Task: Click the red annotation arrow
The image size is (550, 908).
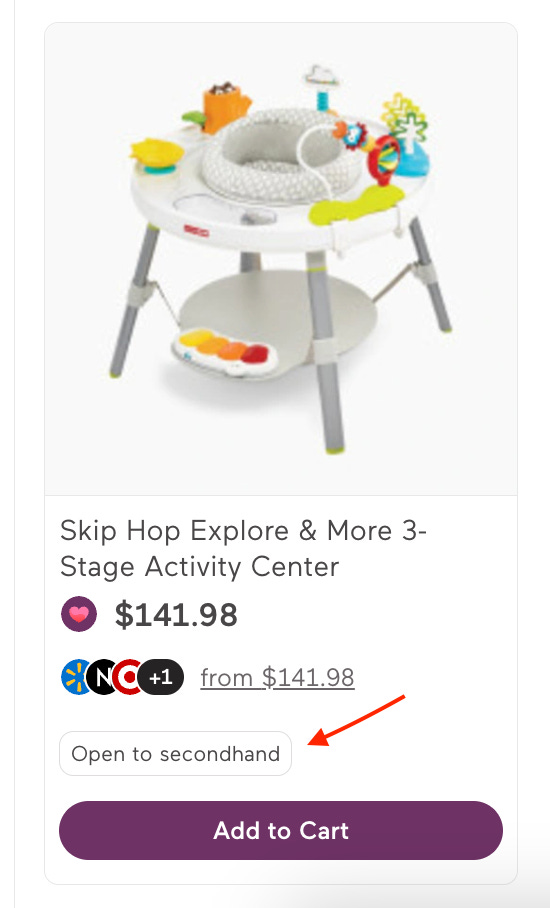Action: (x=356, y=720)
